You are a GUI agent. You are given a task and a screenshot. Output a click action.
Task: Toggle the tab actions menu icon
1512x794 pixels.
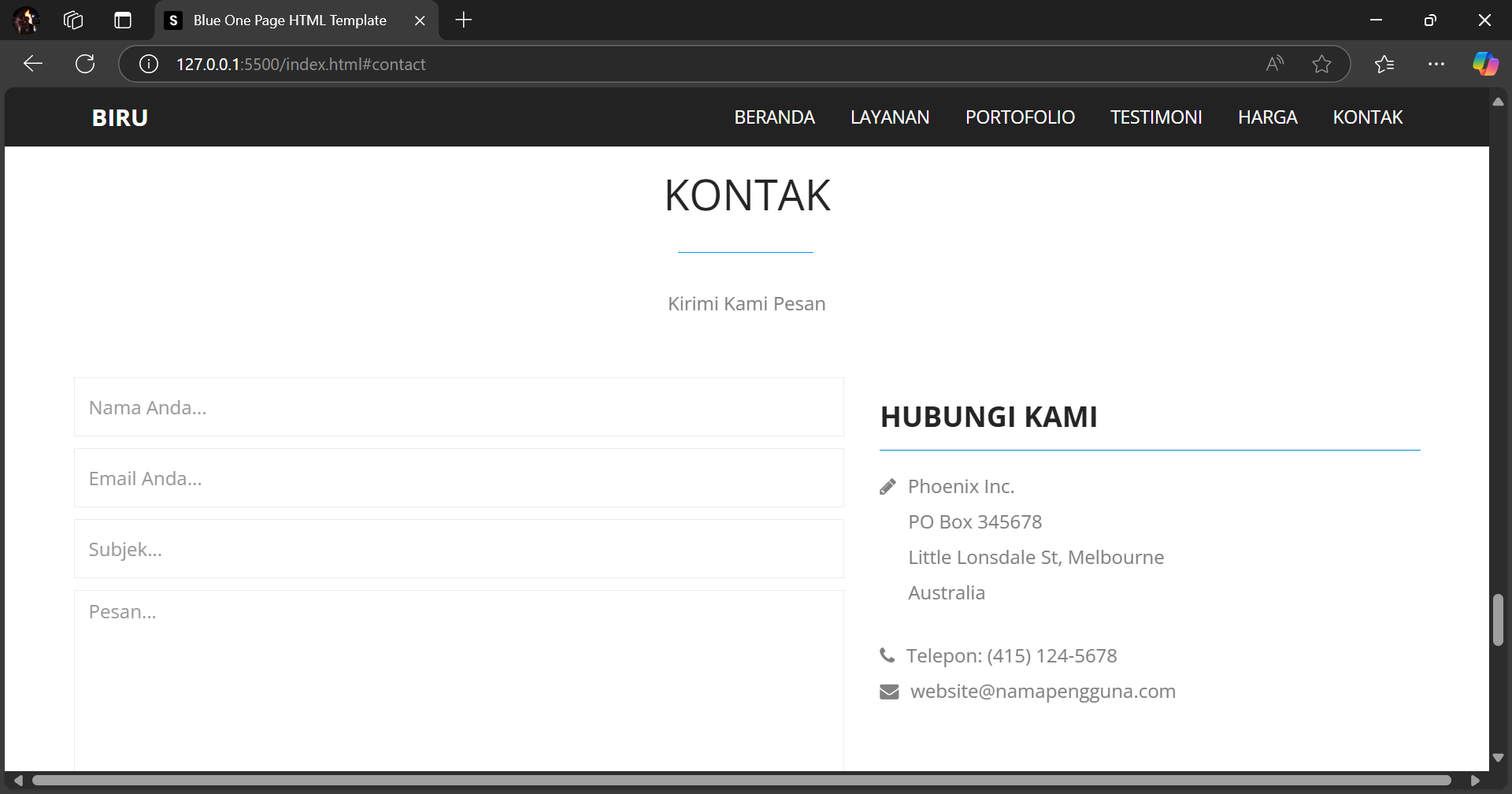(x=123, y=20)
